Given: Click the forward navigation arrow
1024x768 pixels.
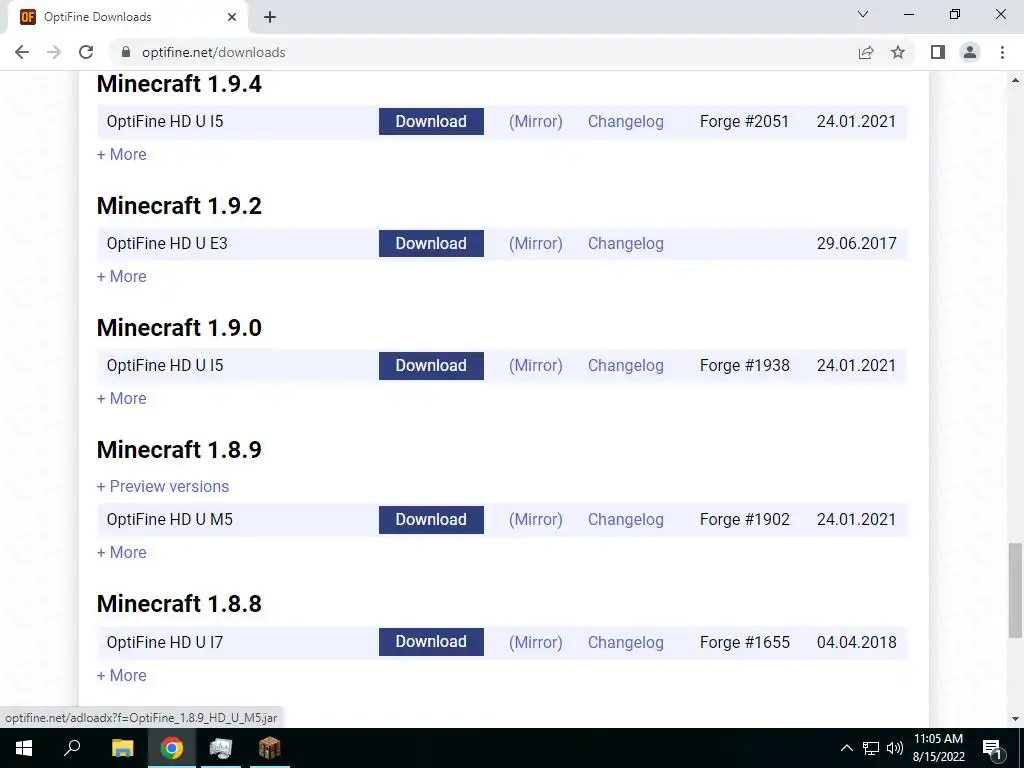Looking at the screenshot, I should 54,52.
